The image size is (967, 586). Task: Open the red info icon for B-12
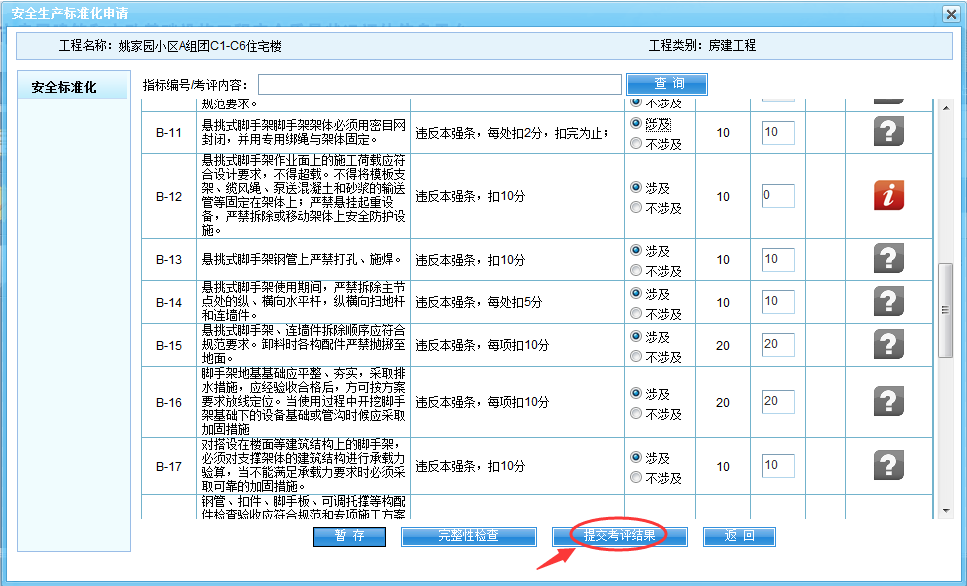coord(888,195)
